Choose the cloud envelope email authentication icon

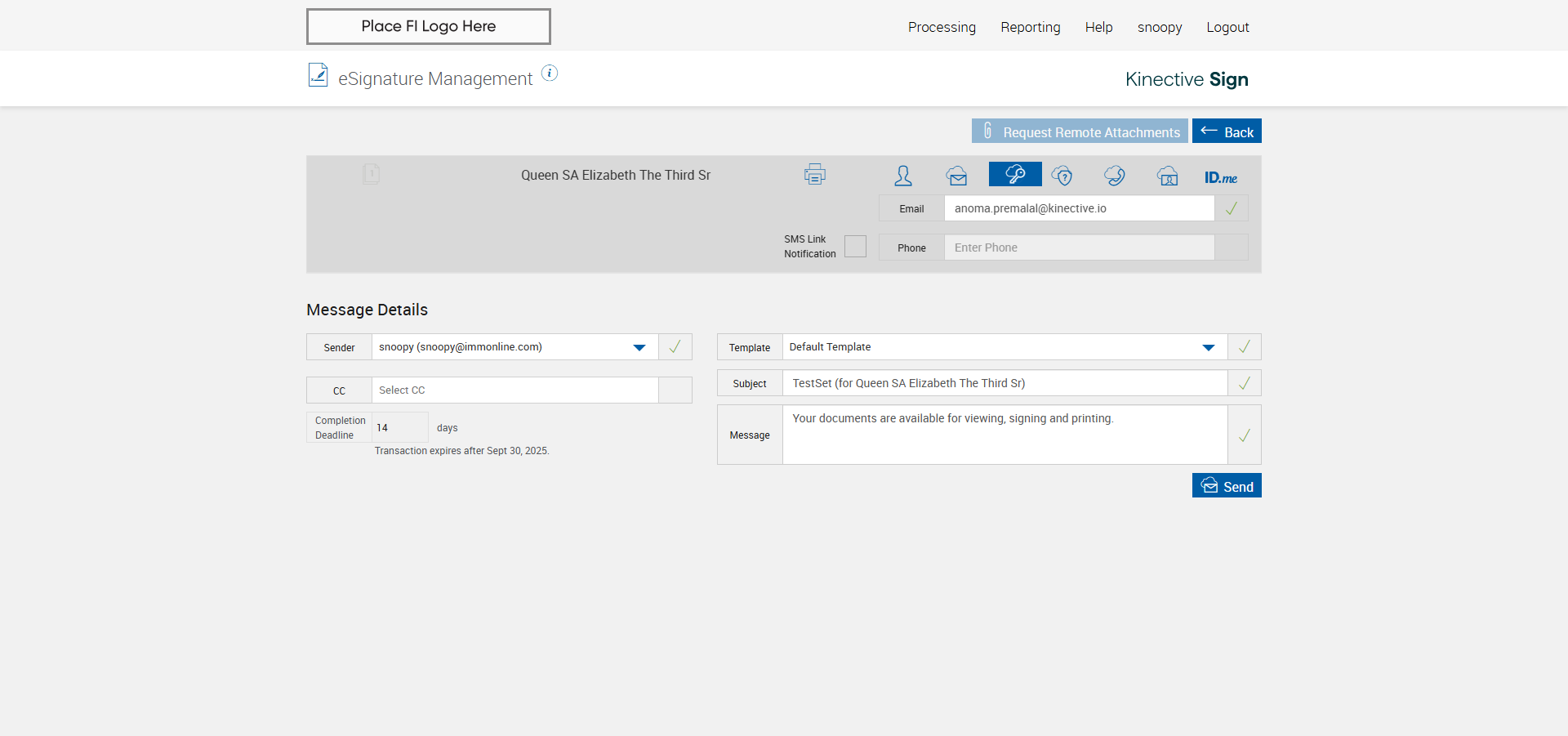[x=956, y=176]
